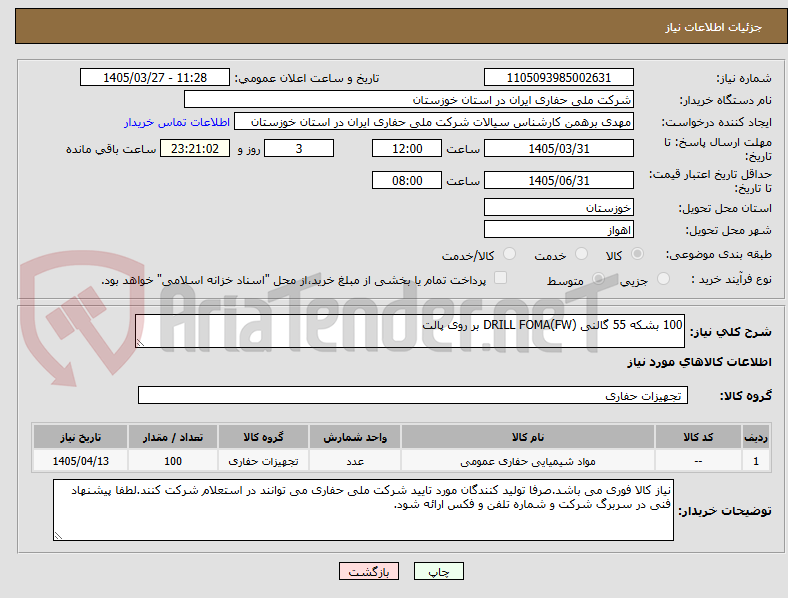The width and height of the screenshot is (788, 598).
Task: Click the need date cell 1405/04/13
Action: click(x=80, y=461)
